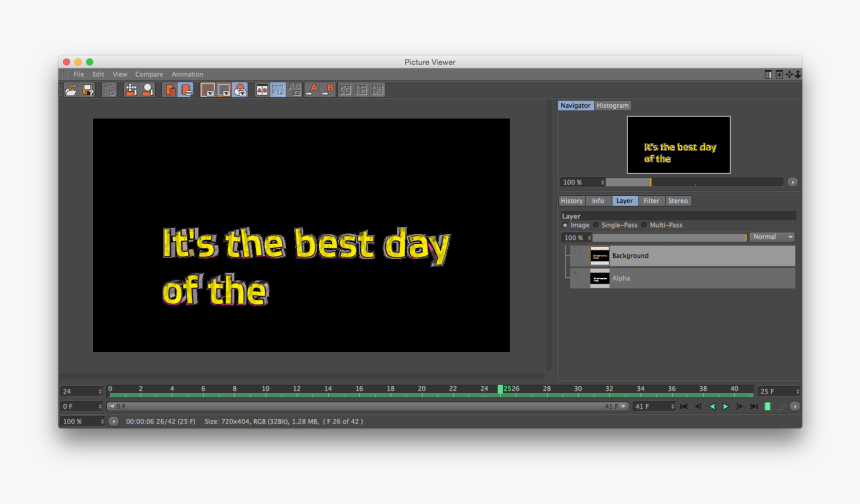Viewport: 860px width, 504px height.
Task: Select the Single-Pass radio button
Action: tap(596, 225)
